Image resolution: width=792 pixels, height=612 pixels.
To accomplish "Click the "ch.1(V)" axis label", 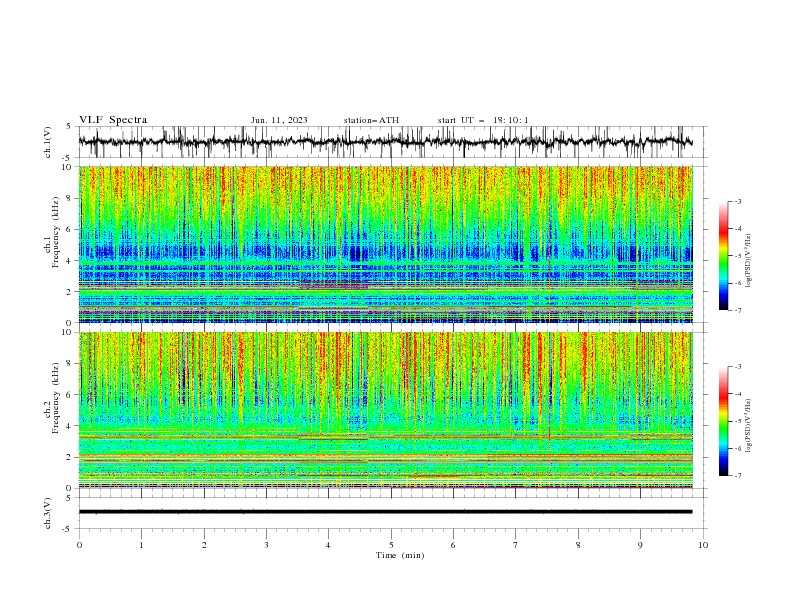I will (x=48, y=142).
